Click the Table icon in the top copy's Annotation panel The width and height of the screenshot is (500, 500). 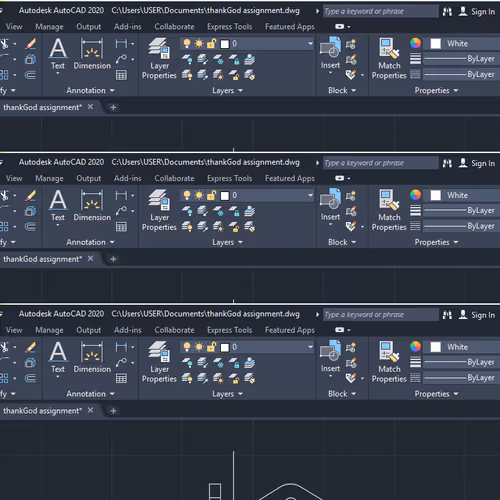point(121,75)
